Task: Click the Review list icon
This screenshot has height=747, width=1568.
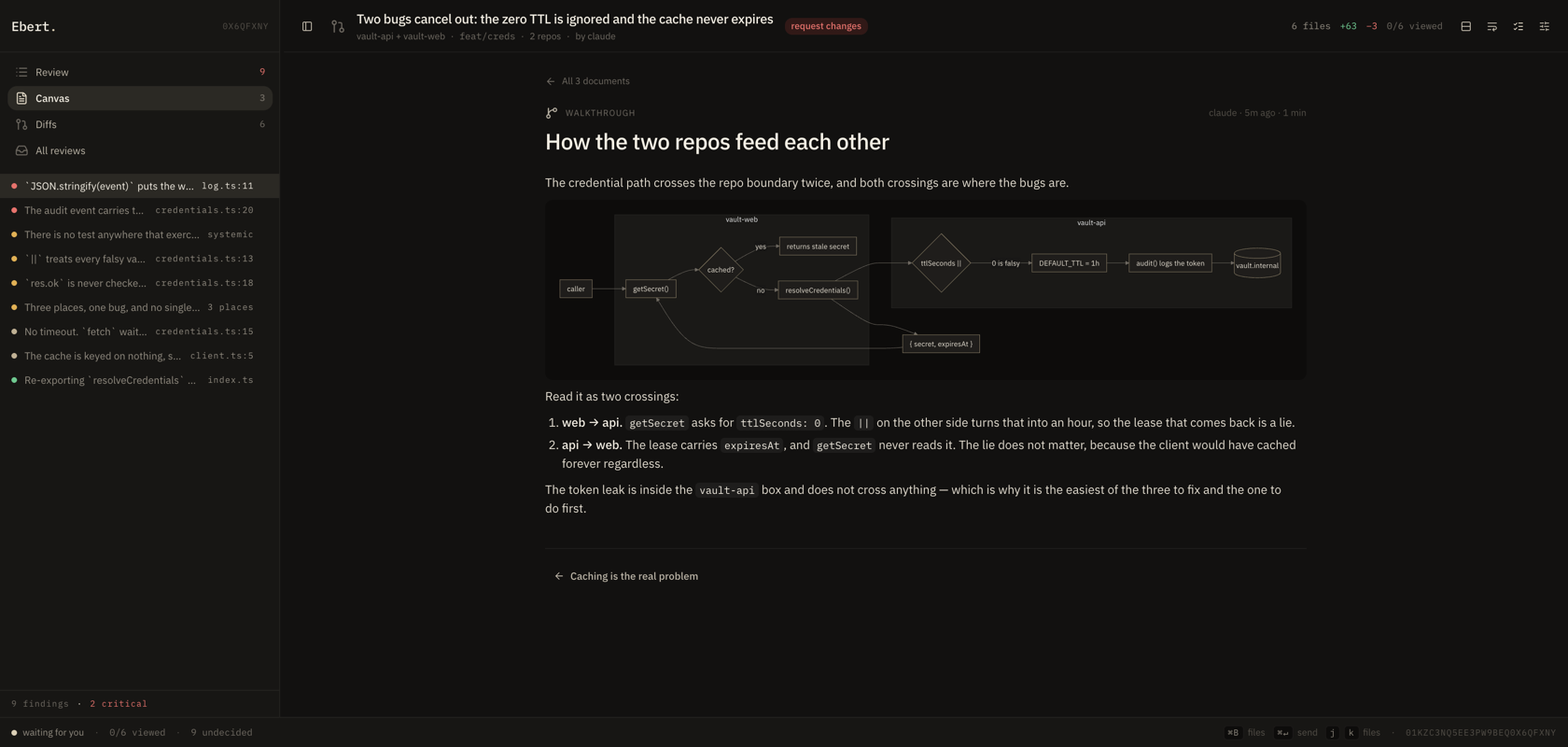Action: tap(21, 72)
